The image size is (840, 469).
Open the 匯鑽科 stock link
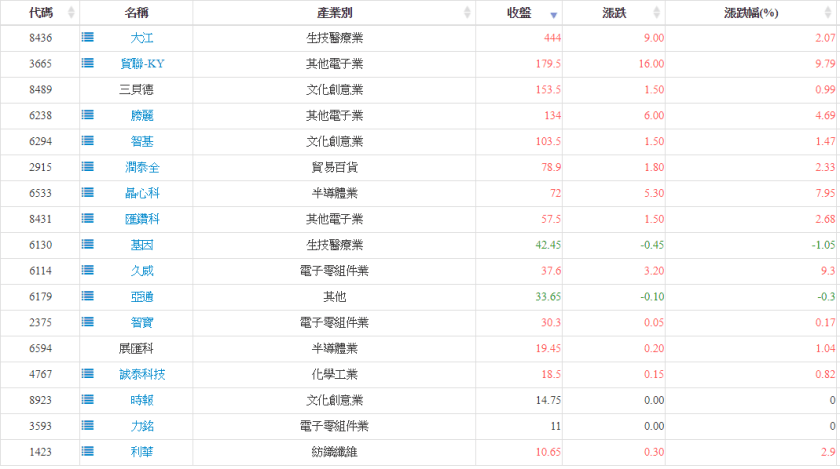[x=142, y=220]
